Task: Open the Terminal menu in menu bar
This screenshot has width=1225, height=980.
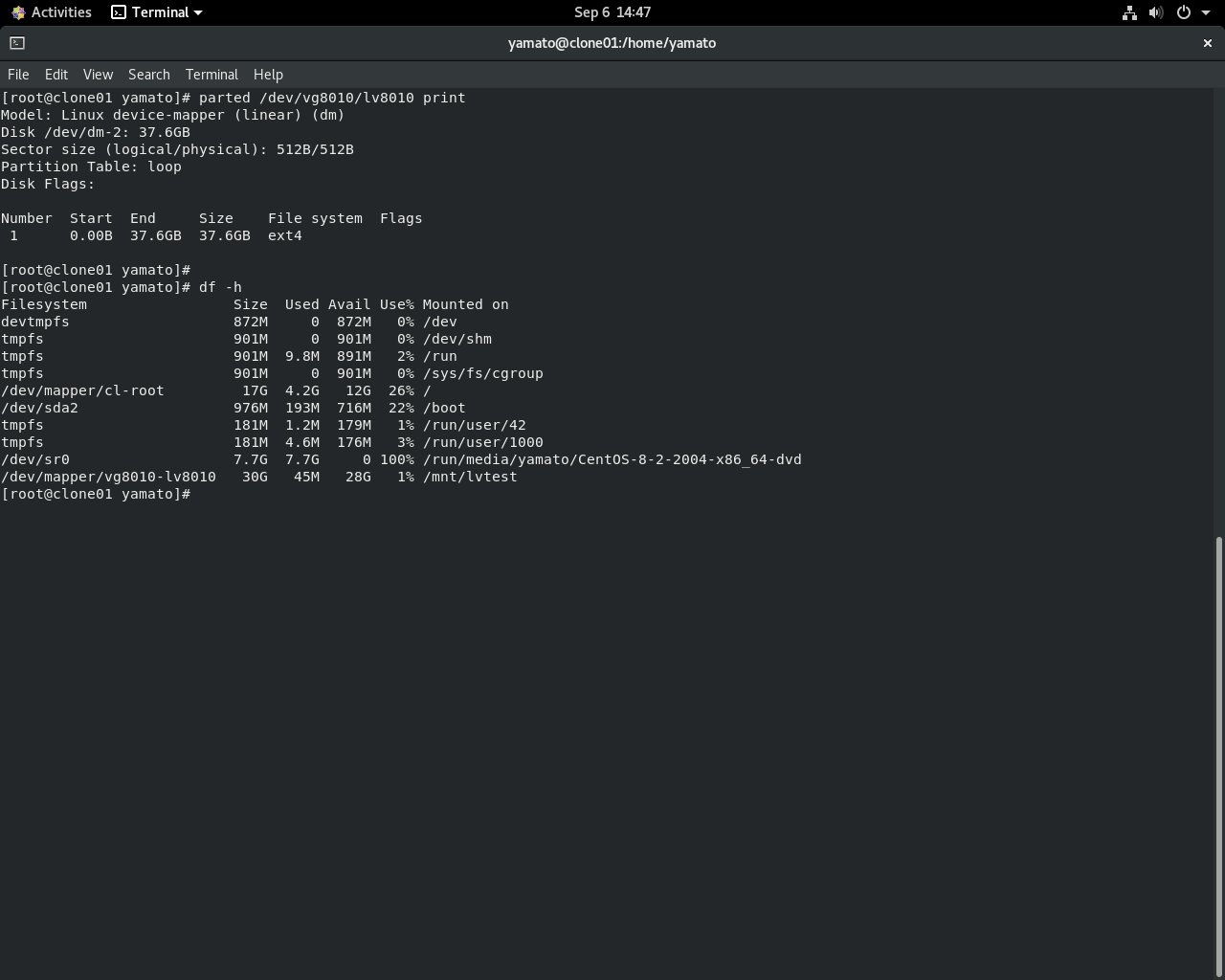Action: coord(212,75)
